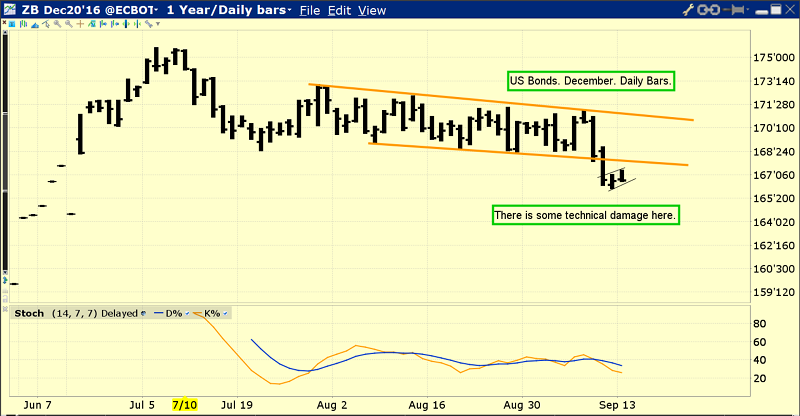Select the bar chart type toolbar icon

pyautogui.click(x=23, y=24)
